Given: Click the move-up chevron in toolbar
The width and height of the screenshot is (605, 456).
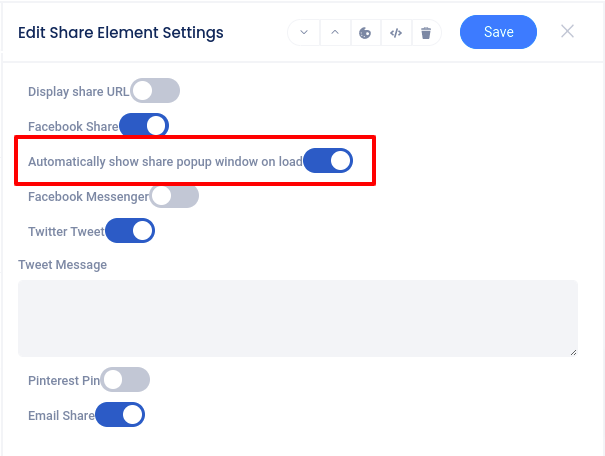Looking at the screenshot, I should [x=335, y=32].
